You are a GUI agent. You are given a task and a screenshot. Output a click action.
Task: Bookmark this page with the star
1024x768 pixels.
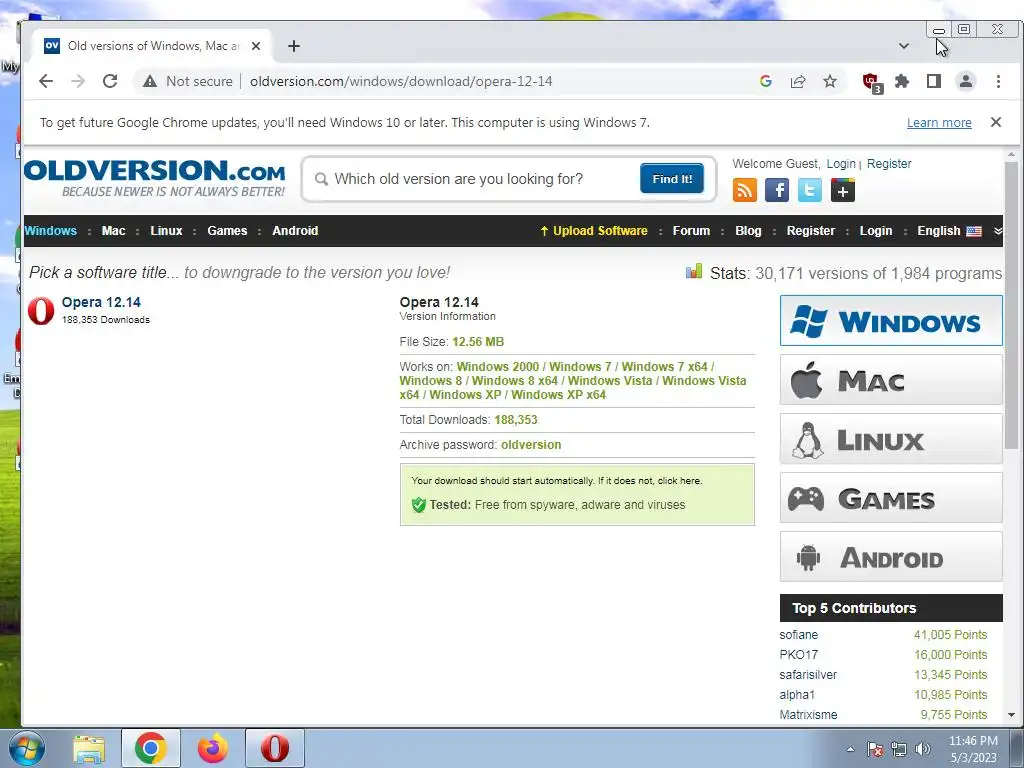(829, 81)
